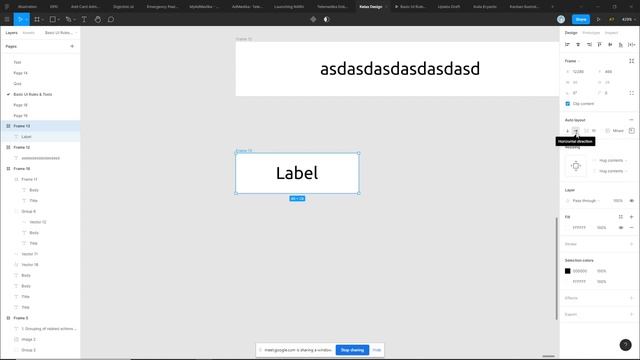
Task: Open the help question mark button
Action: coord(625,345)
